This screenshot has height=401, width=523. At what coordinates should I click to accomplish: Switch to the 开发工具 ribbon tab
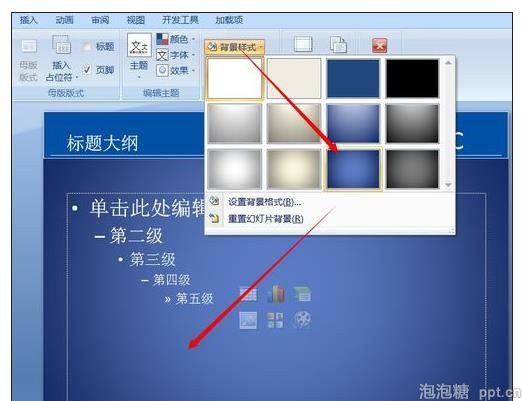point(180,20)
